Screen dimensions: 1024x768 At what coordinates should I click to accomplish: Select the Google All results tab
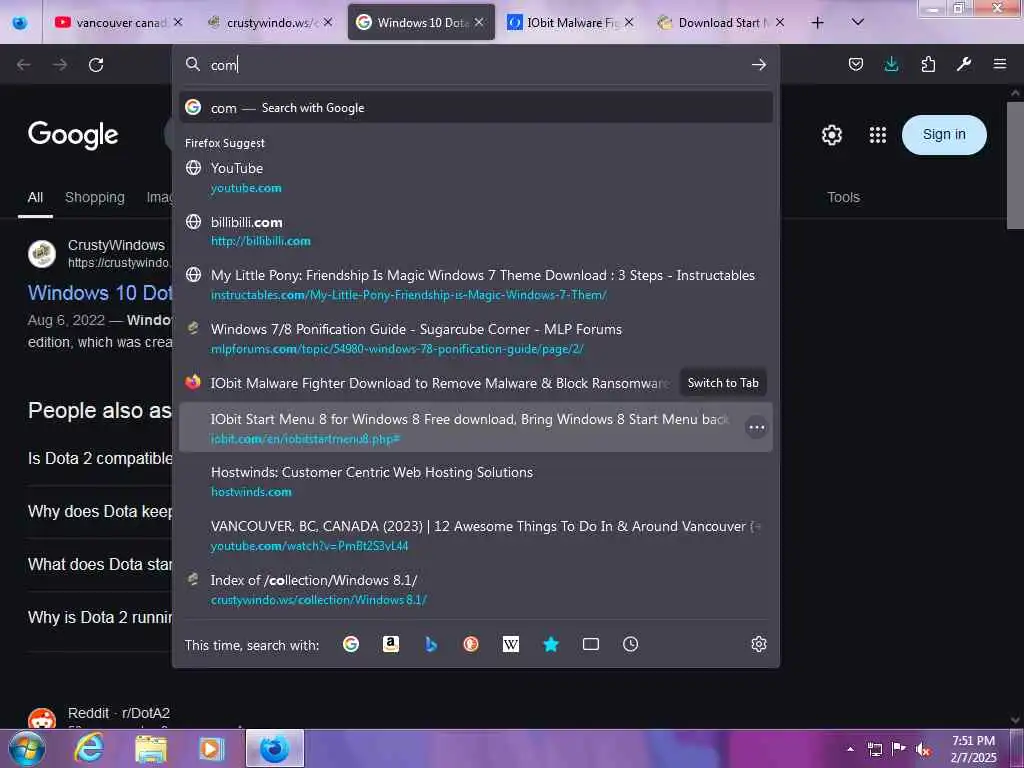point(35,197)
